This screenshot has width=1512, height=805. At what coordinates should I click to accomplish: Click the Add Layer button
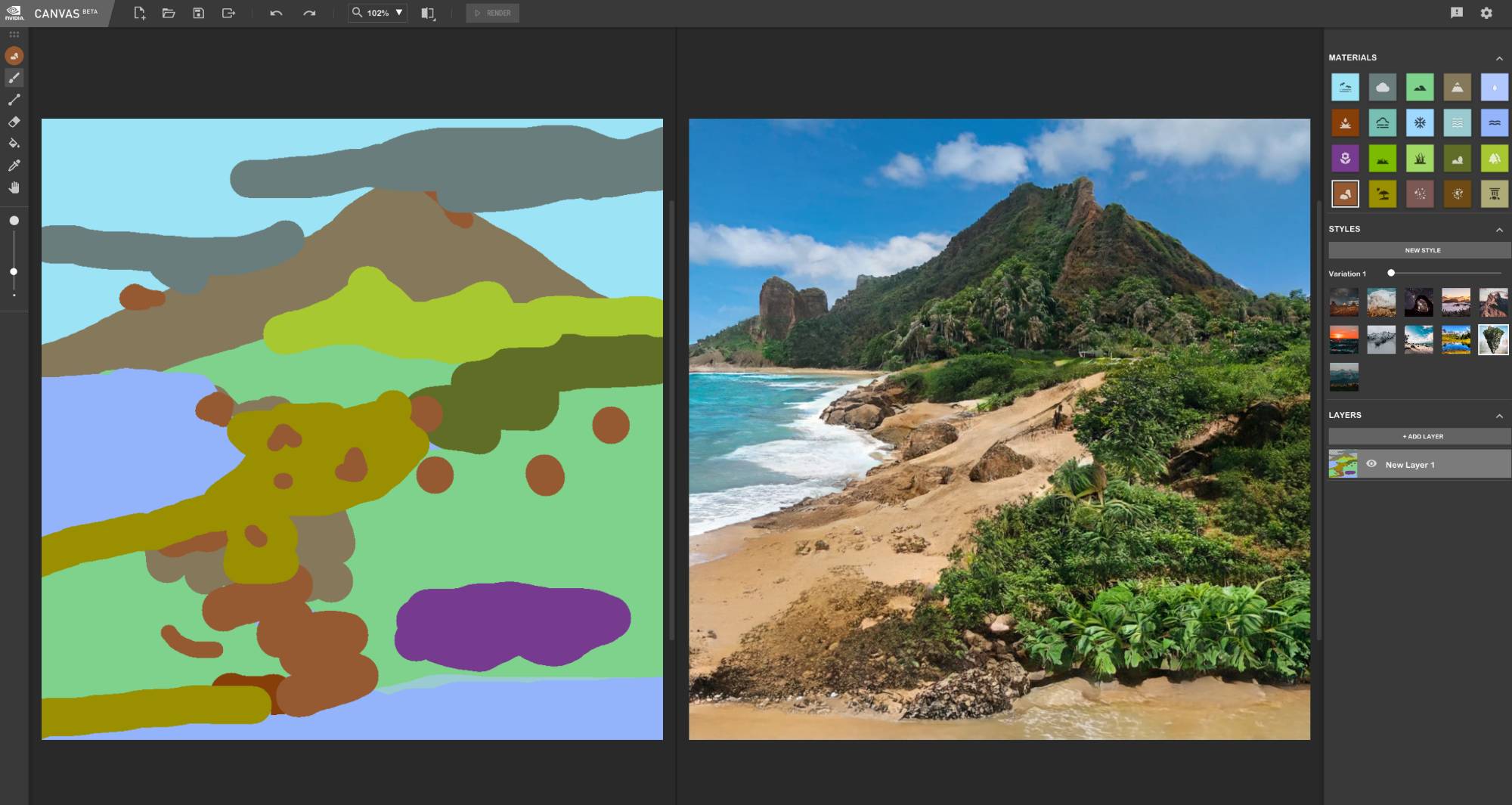click(1419, 436)
